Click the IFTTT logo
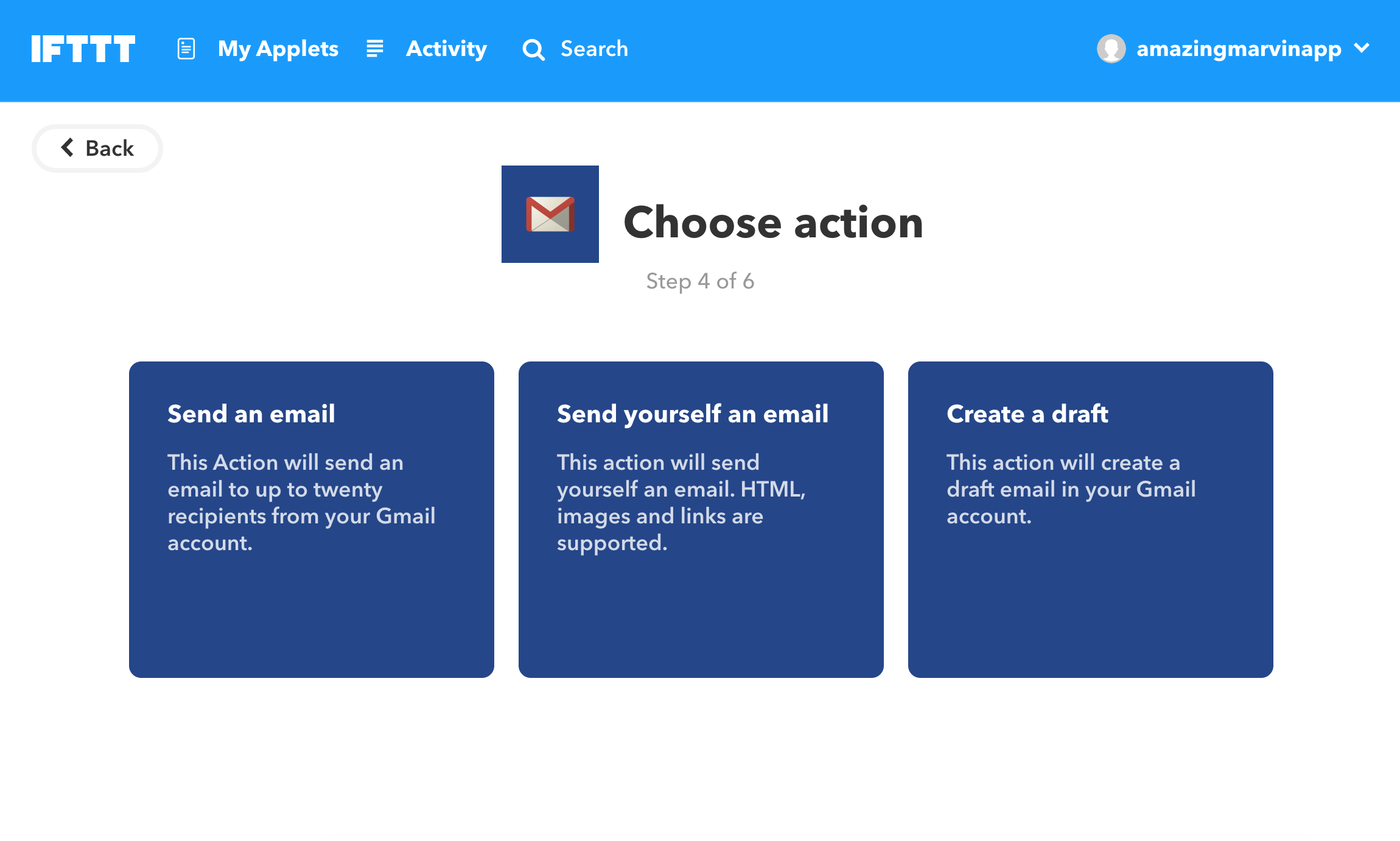Image resolution: width=1400 pixels, height=841 pixels. pos(83,49)
